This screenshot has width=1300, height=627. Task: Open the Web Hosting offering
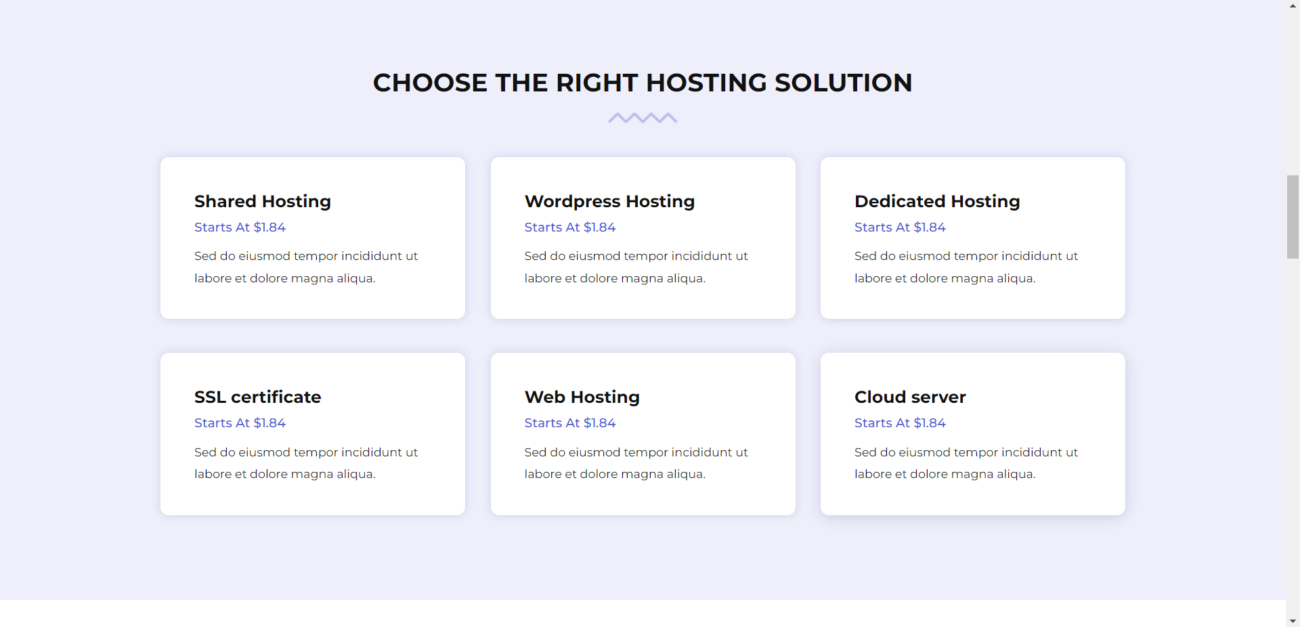click(x=582, y=396)
